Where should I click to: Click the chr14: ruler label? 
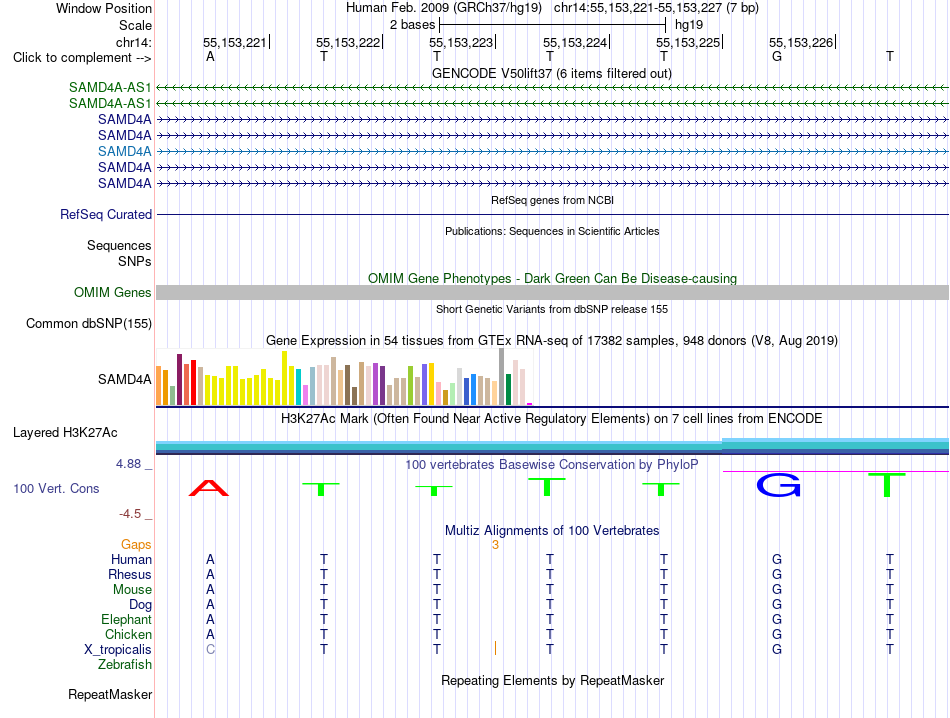click(134, 42)
